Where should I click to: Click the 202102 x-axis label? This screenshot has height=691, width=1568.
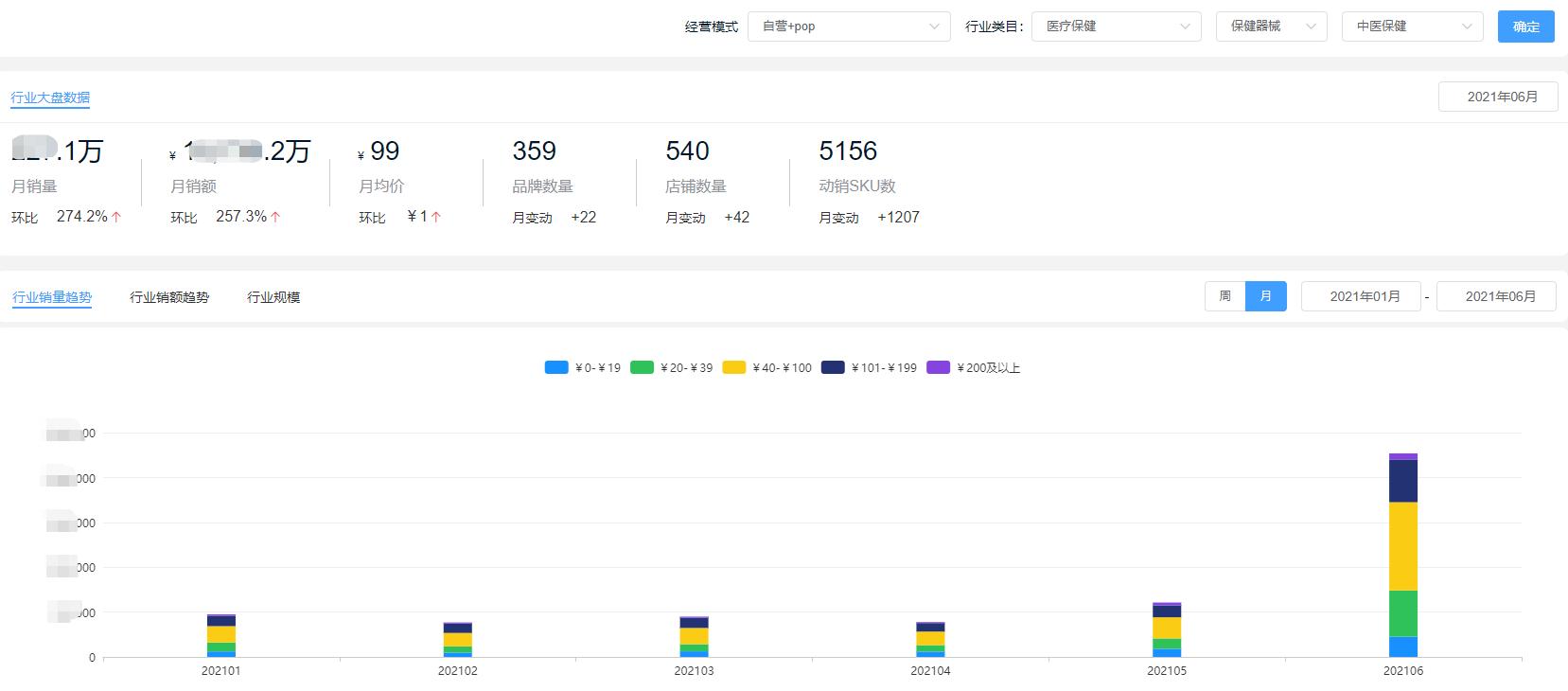click(x=458, y=671)
